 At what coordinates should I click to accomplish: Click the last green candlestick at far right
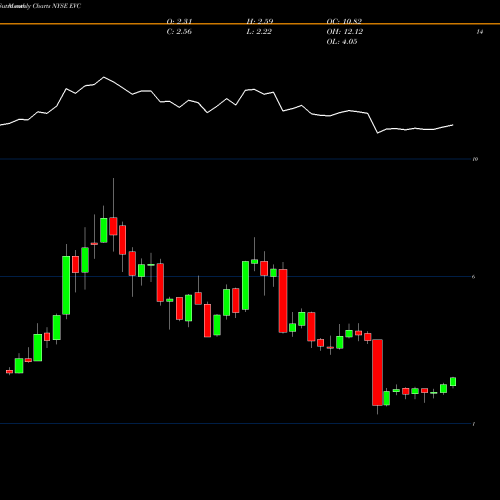coord(453,382)
